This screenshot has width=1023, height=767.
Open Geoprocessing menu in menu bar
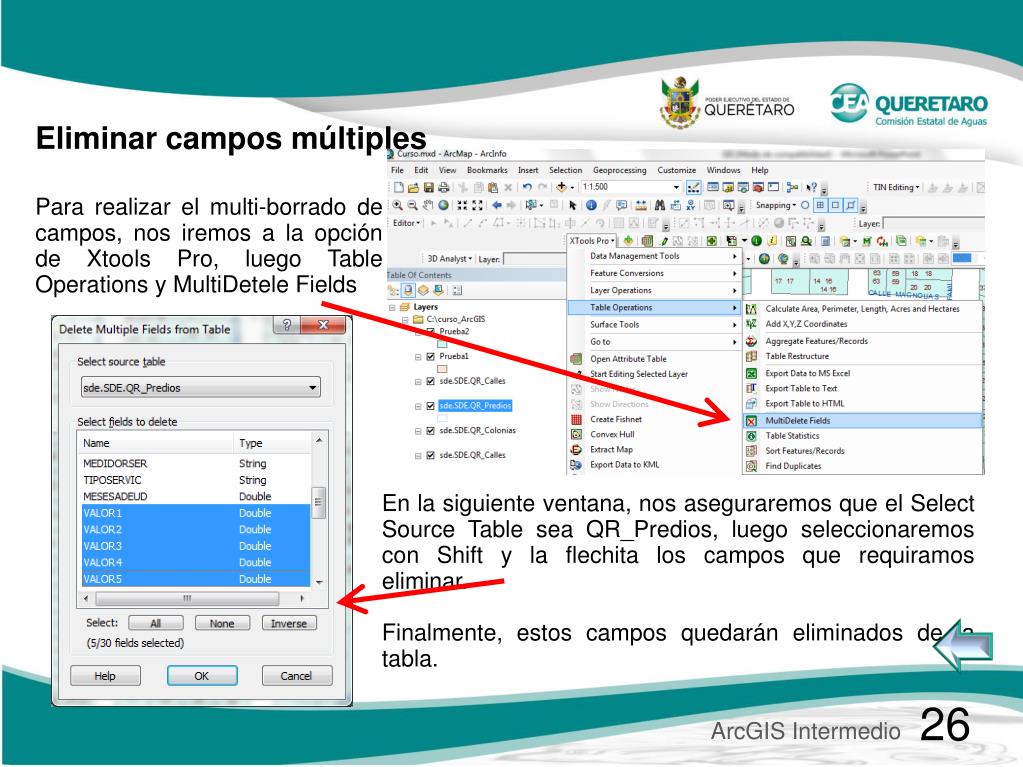click(619, 170)
